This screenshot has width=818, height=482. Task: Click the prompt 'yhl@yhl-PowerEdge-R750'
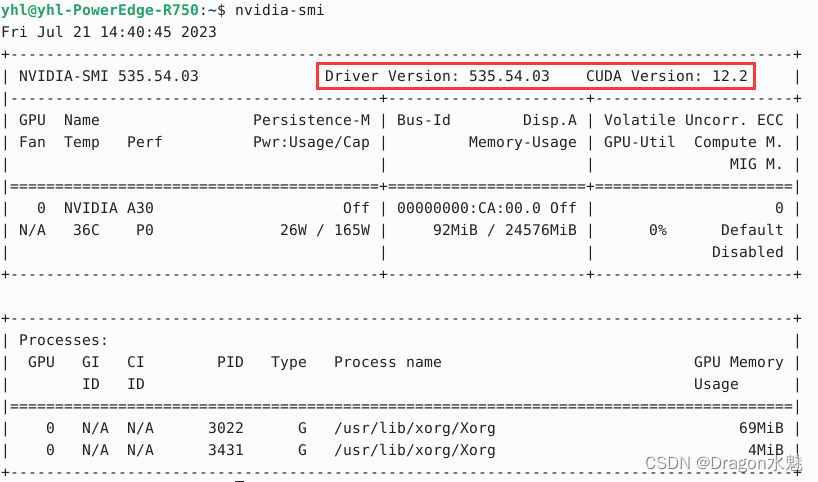point(100,10)
